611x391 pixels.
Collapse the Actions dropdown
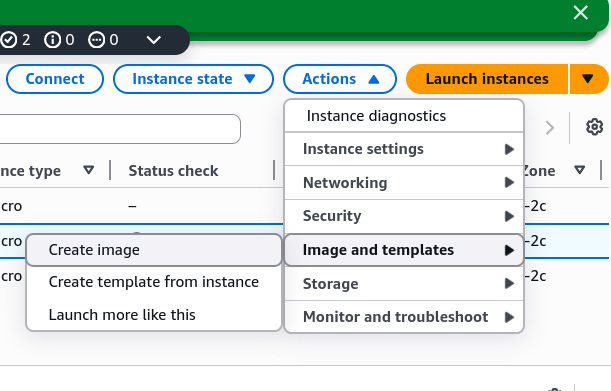point(340,79)
